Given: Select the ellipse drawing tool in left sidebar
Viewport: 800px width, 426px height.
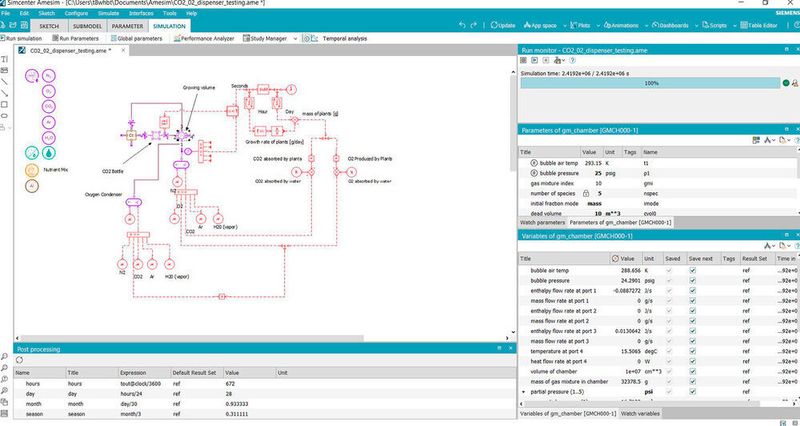Looking at the screenshot, I should (x=5, y=116).
